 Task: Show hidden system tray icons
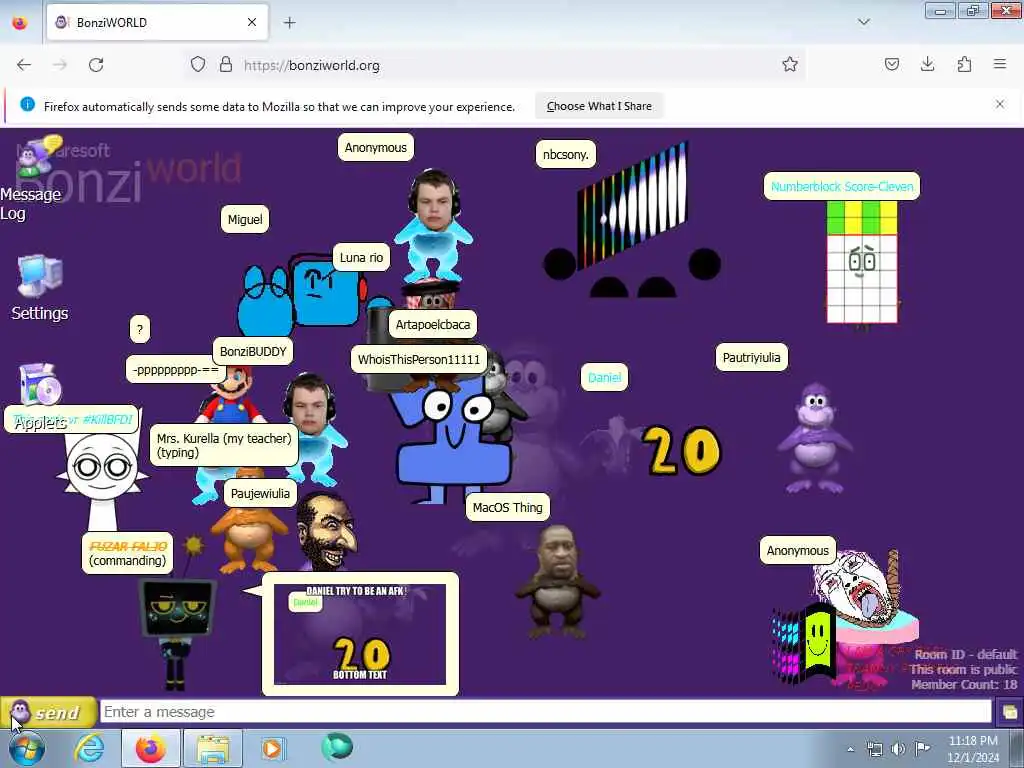[x=850, y=749]
